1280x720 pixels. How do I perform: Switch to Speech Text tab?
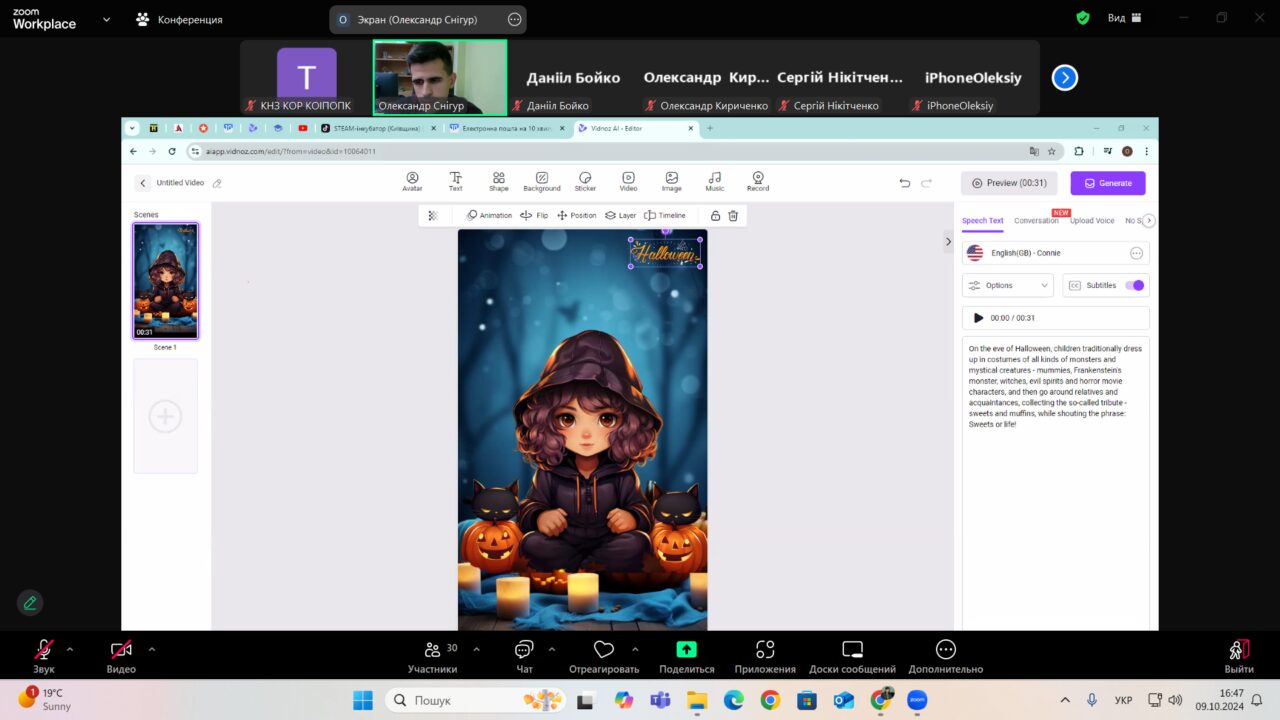click(982, 221)
